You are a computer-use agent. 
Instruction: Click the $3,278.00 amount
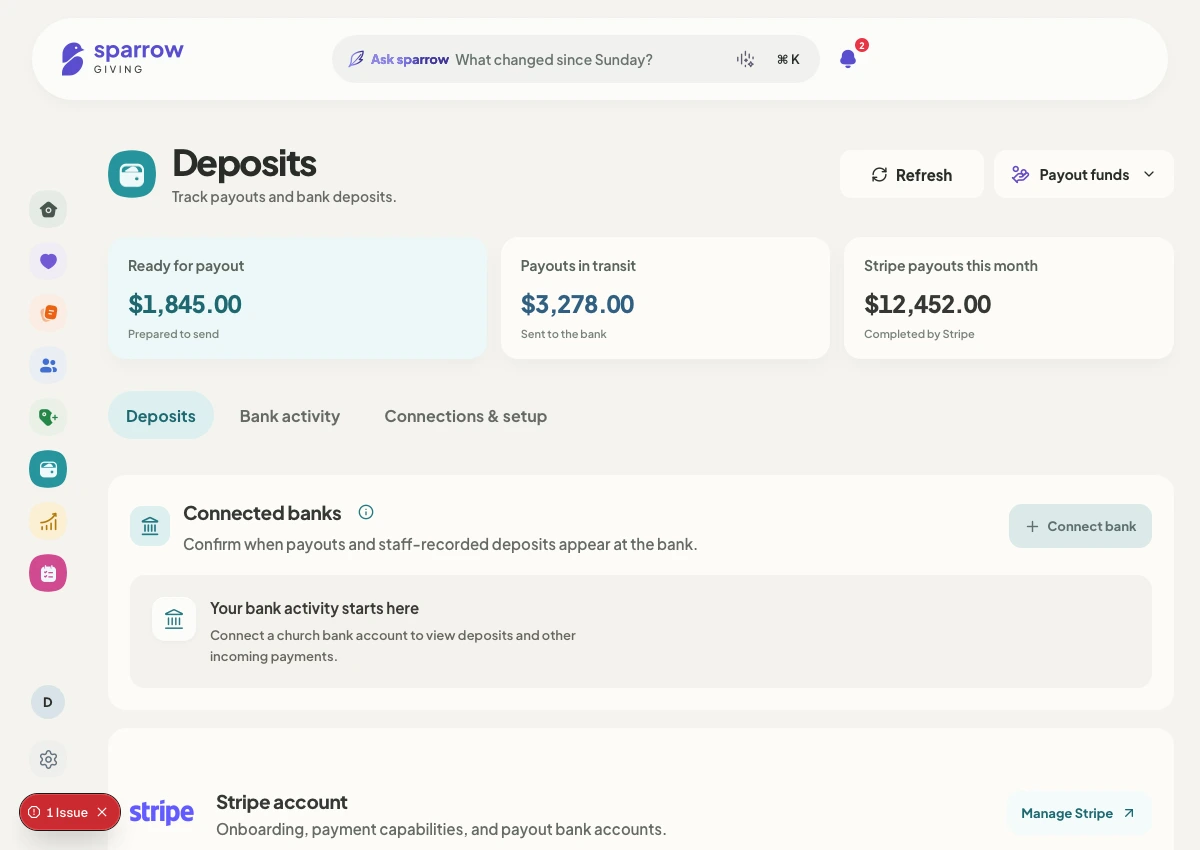[x=578, y=304]
